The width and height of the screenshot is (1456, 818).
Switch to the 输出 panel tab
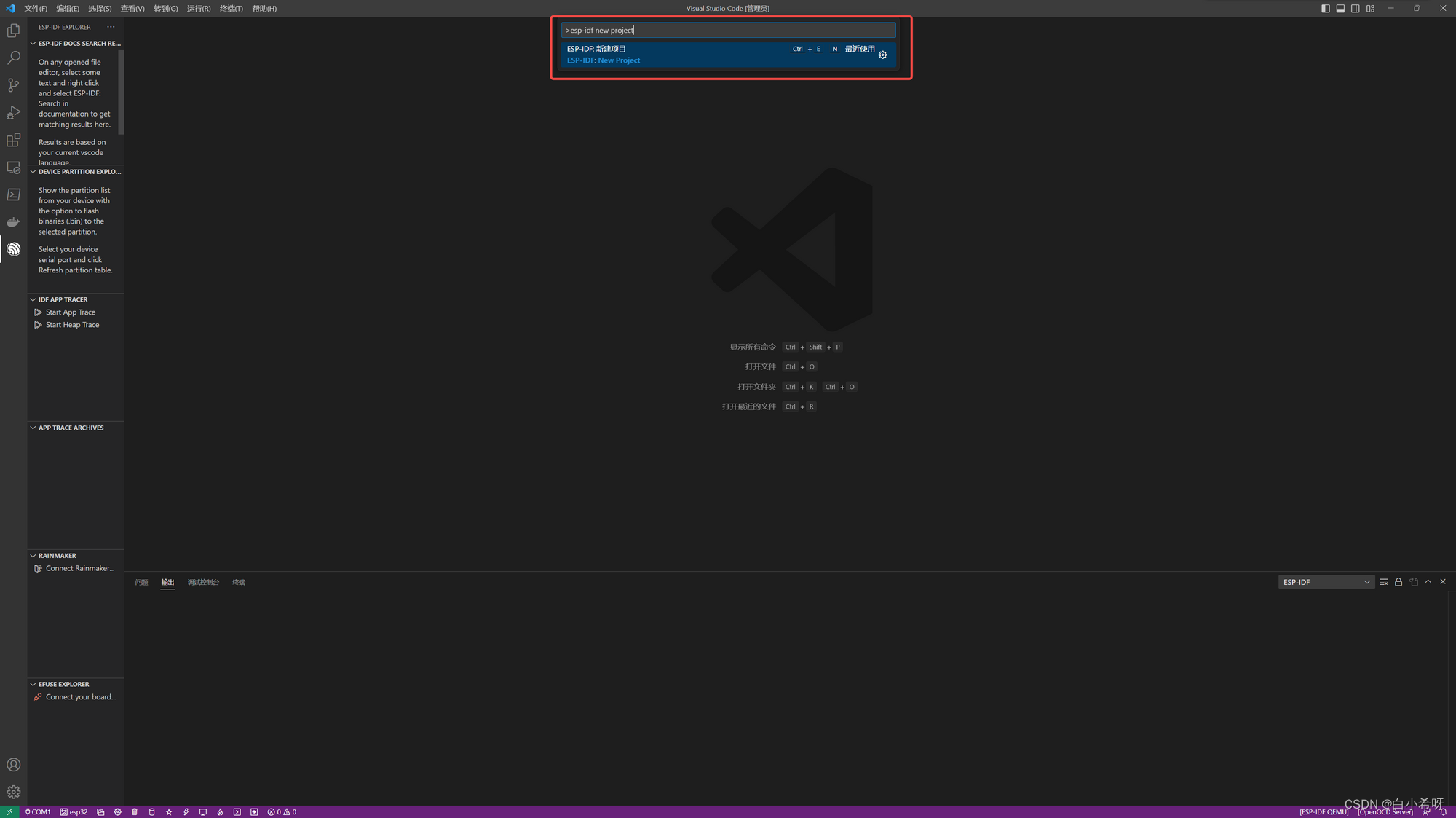tap(167, 582)
